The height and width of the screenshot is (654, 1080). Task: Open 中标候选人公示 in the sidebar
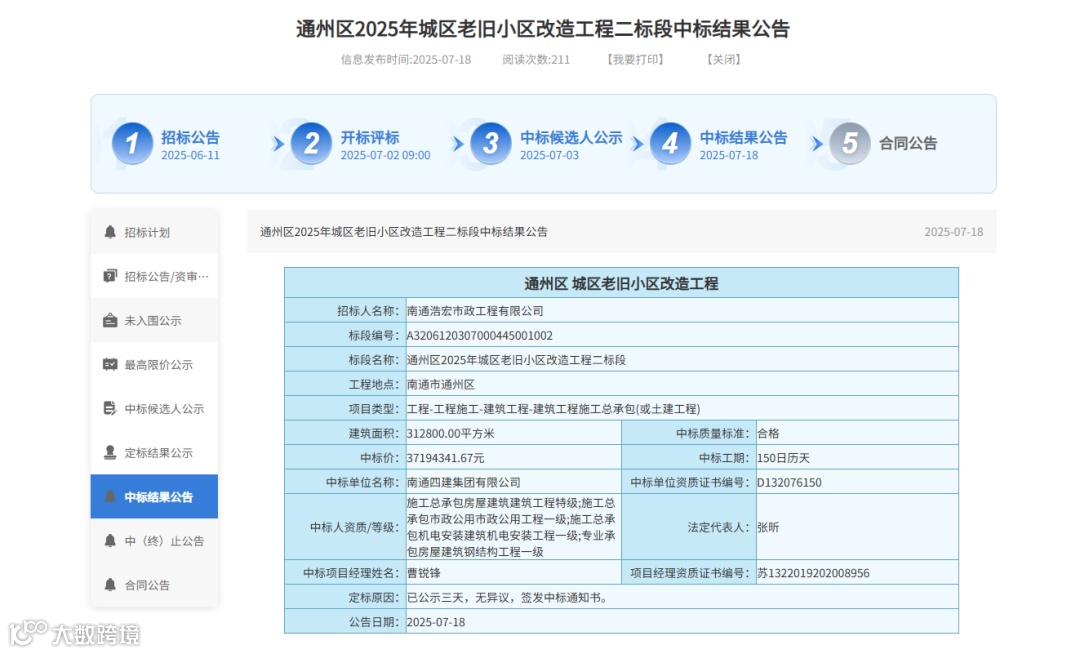[x=154, y=408]
